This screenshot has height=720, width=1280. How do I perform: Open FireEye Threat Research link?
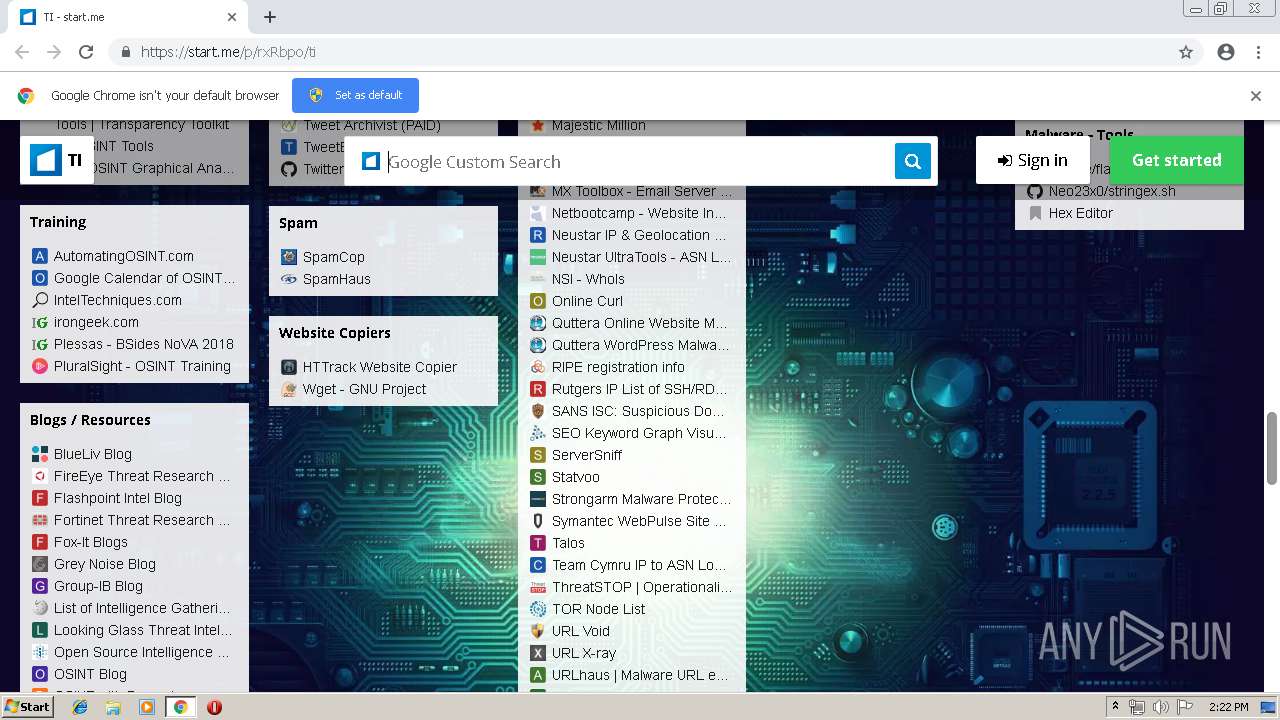[142, 476]
